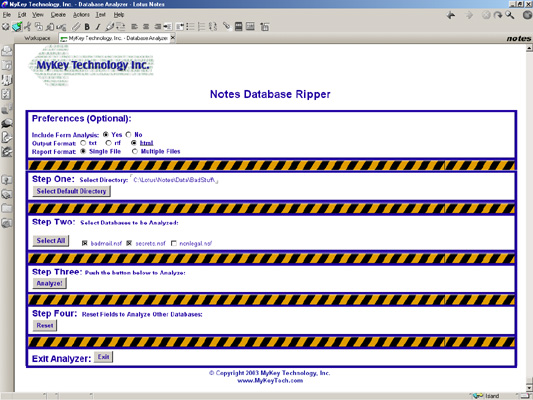Viewport: 533px width, 400px height.
Task: Open the To Do checklist bookmark
Action: click(7, 94)
